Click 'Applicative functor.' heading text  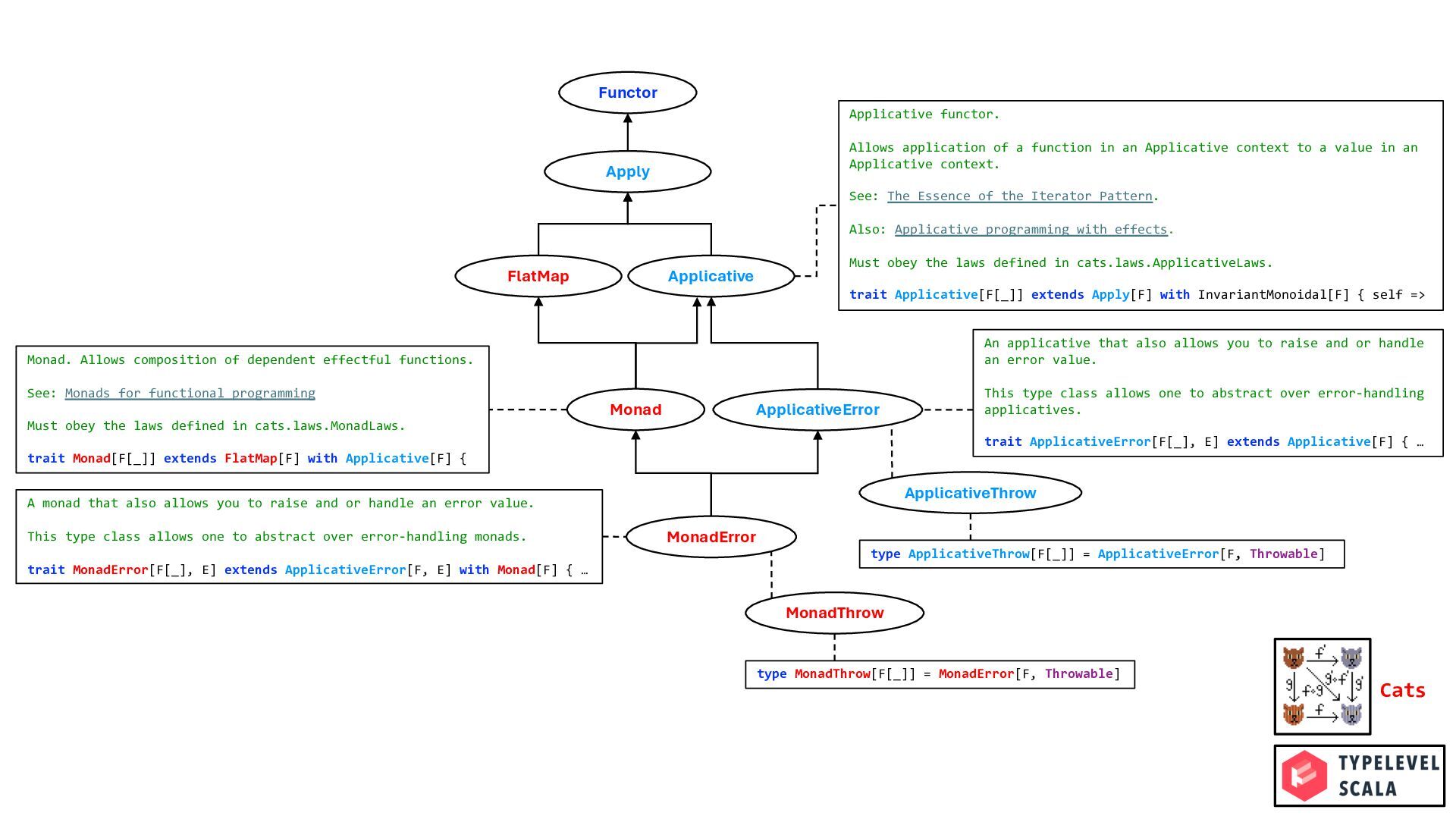click(x=924, y=115)
